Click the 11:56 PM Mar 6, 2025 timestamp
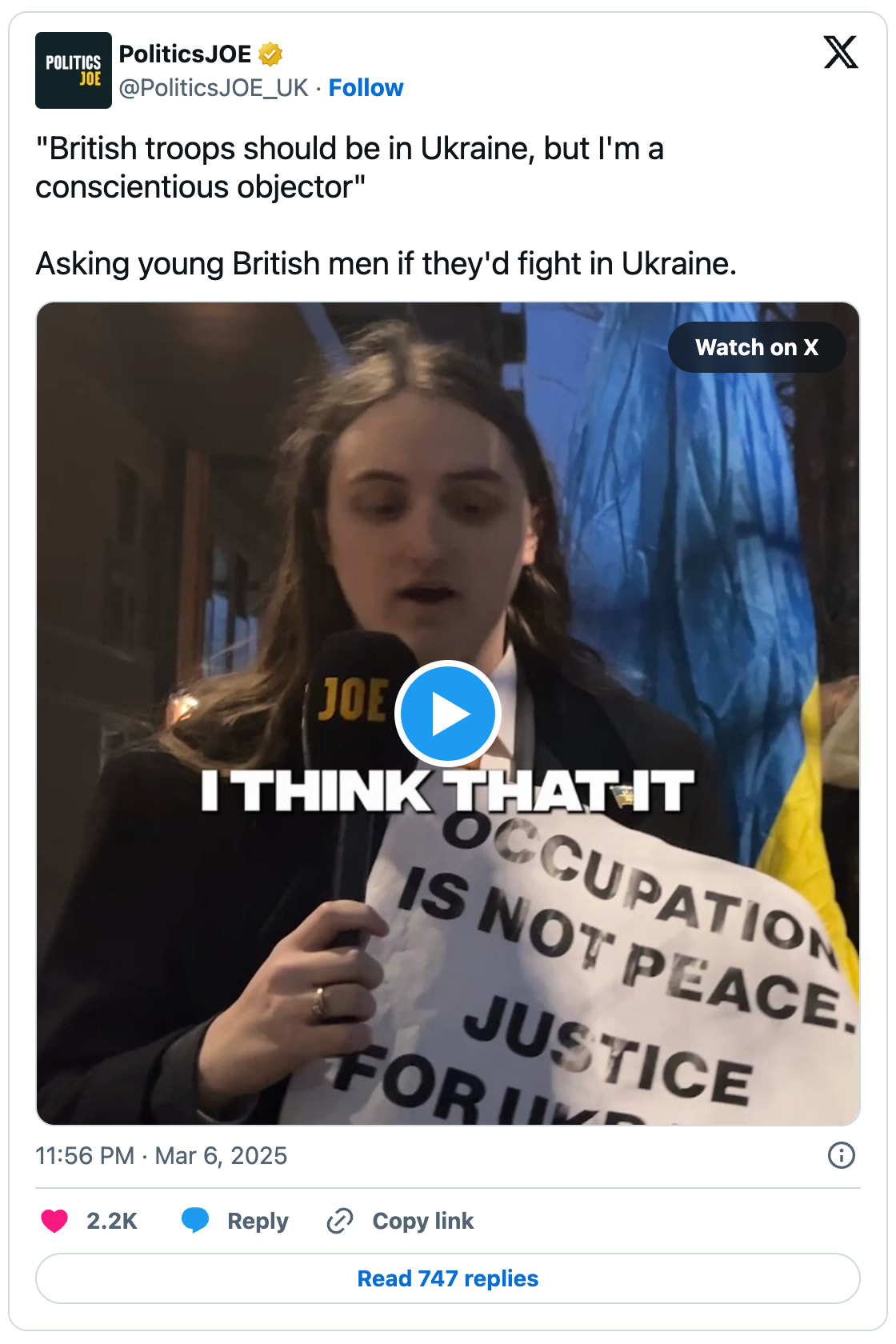The width and height of the screenshot is (896, 1344). (x=161, y=1155)
